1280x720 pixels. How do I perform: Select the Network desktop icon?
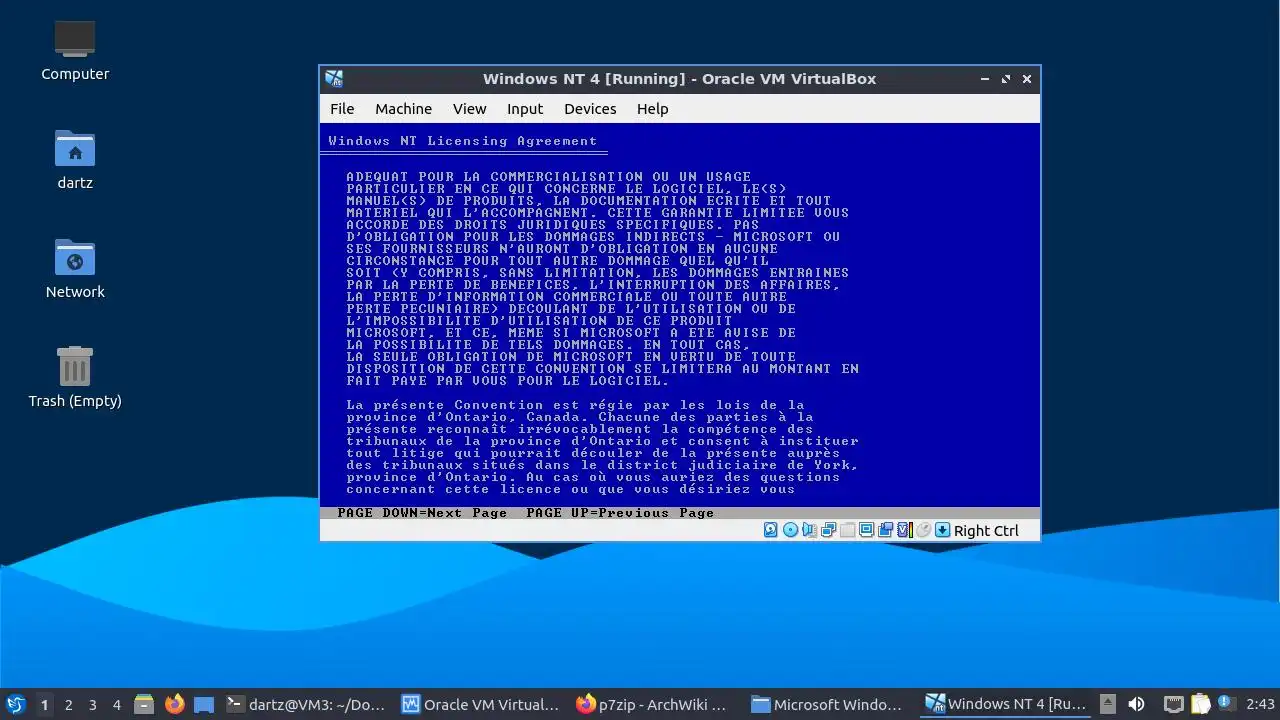click(75, 269)
